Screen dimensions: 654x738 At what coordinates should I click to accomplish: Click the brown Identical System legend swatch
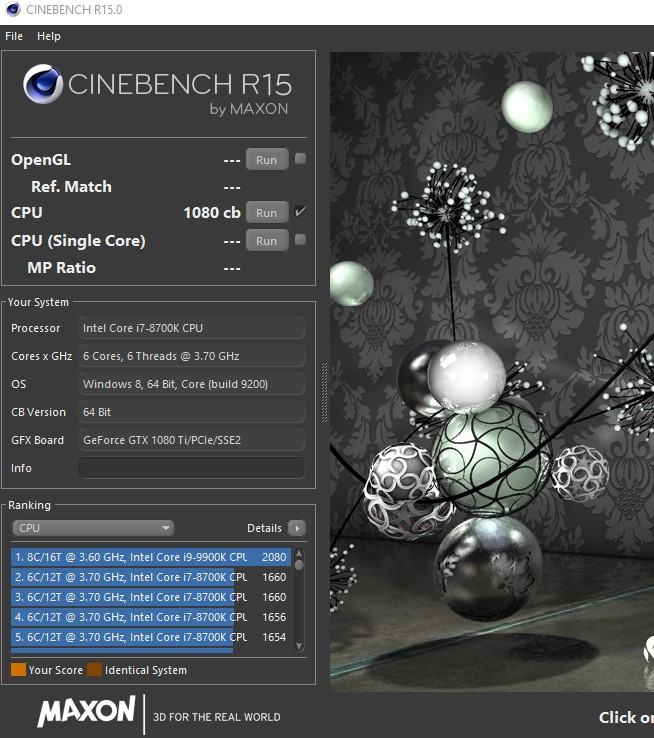95,669
